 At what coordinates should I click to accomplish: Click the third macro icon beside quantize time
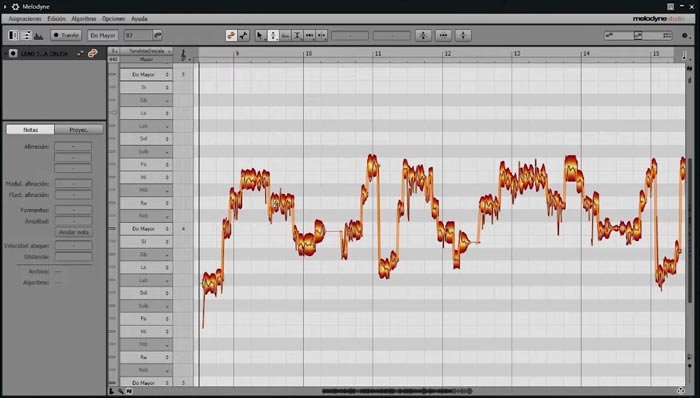point(463,35)
